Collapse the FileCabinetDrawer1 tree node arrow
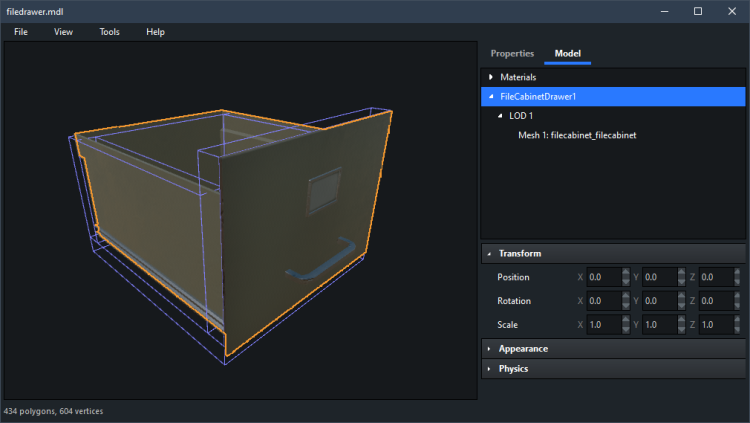This screenshot has width=750, height=423. click(x=490, y=97)
